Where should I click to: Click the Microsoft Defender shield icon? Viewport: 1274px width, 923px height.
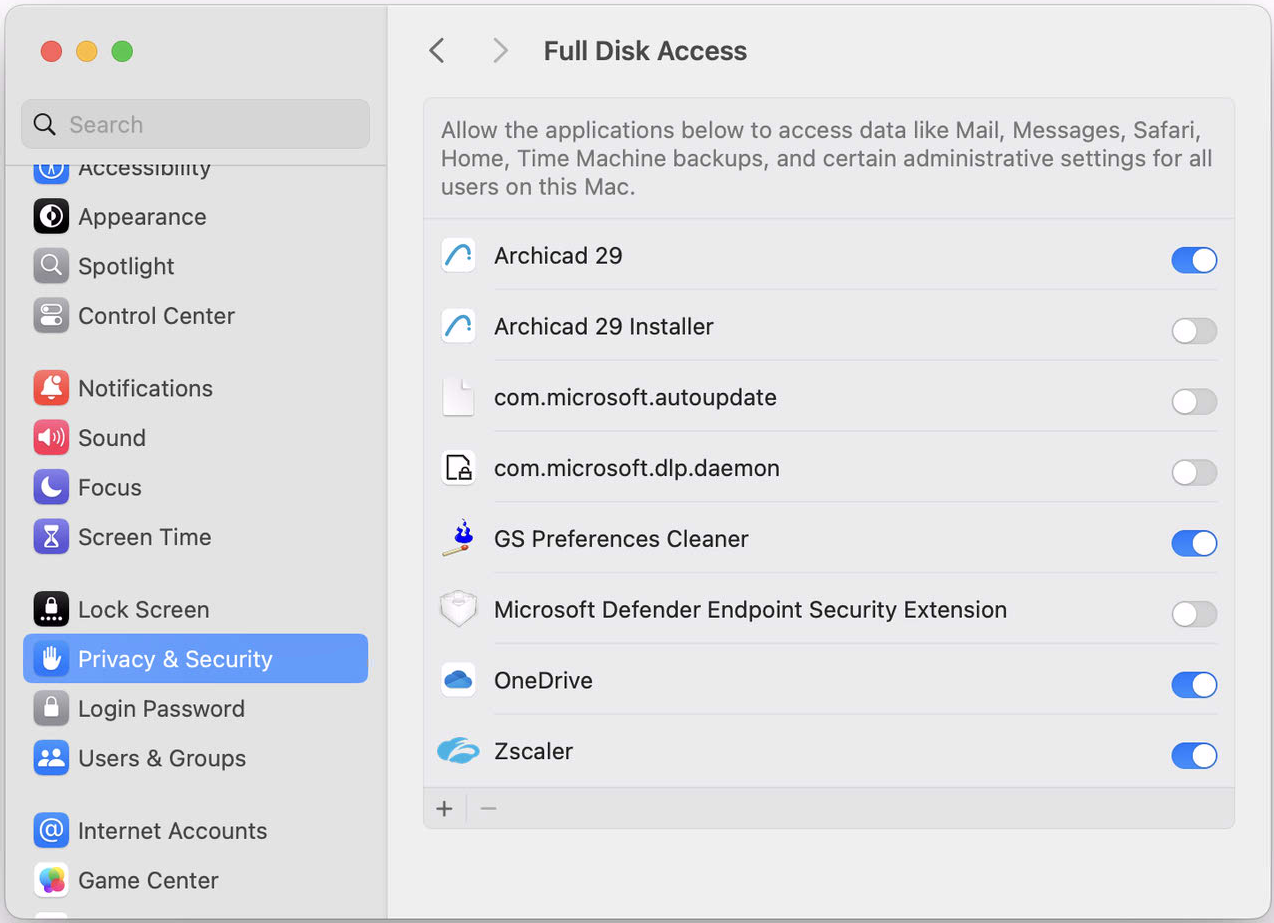pos(458,608)
